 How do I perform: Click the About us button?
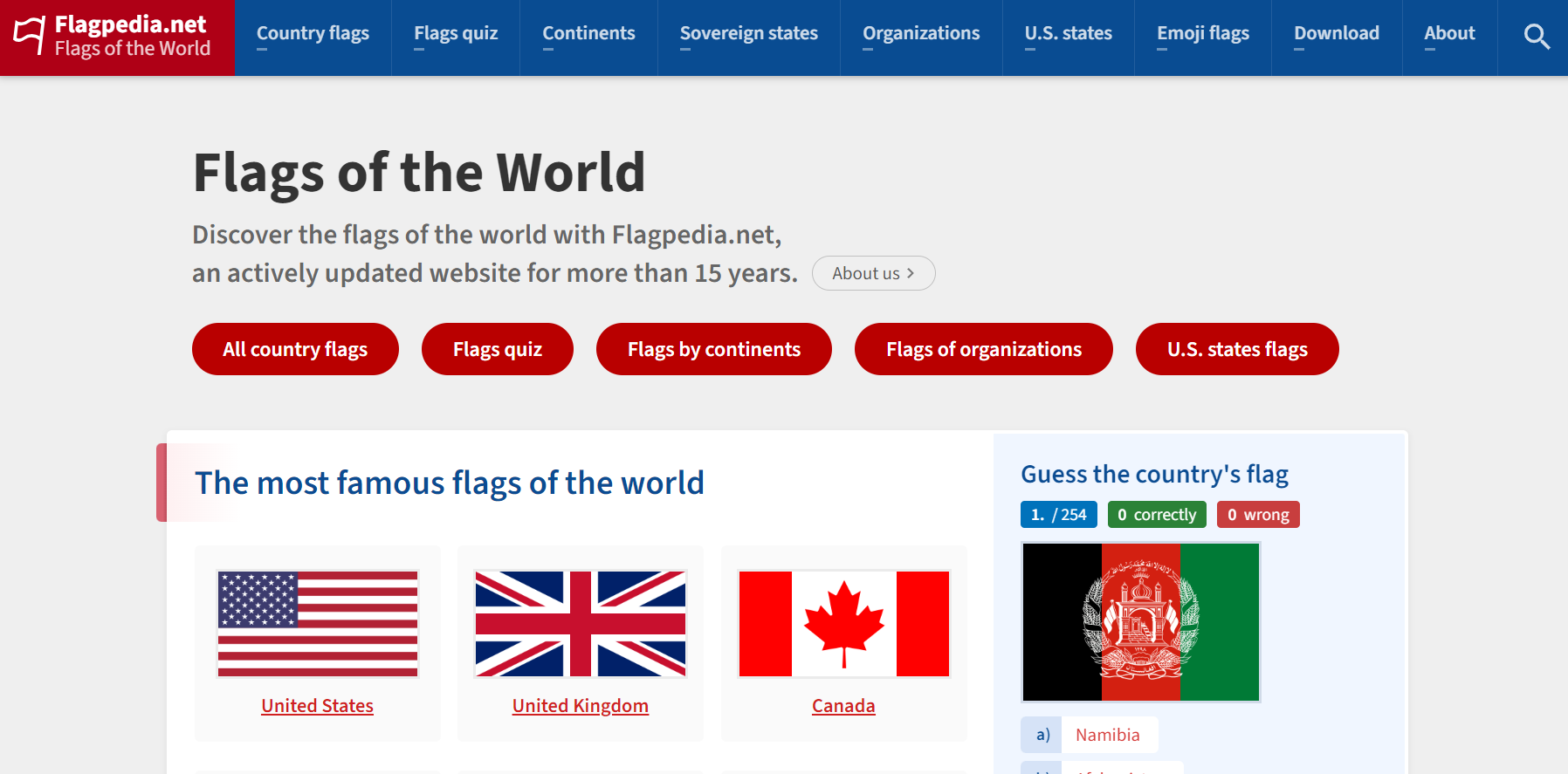[x=873, y=273]
